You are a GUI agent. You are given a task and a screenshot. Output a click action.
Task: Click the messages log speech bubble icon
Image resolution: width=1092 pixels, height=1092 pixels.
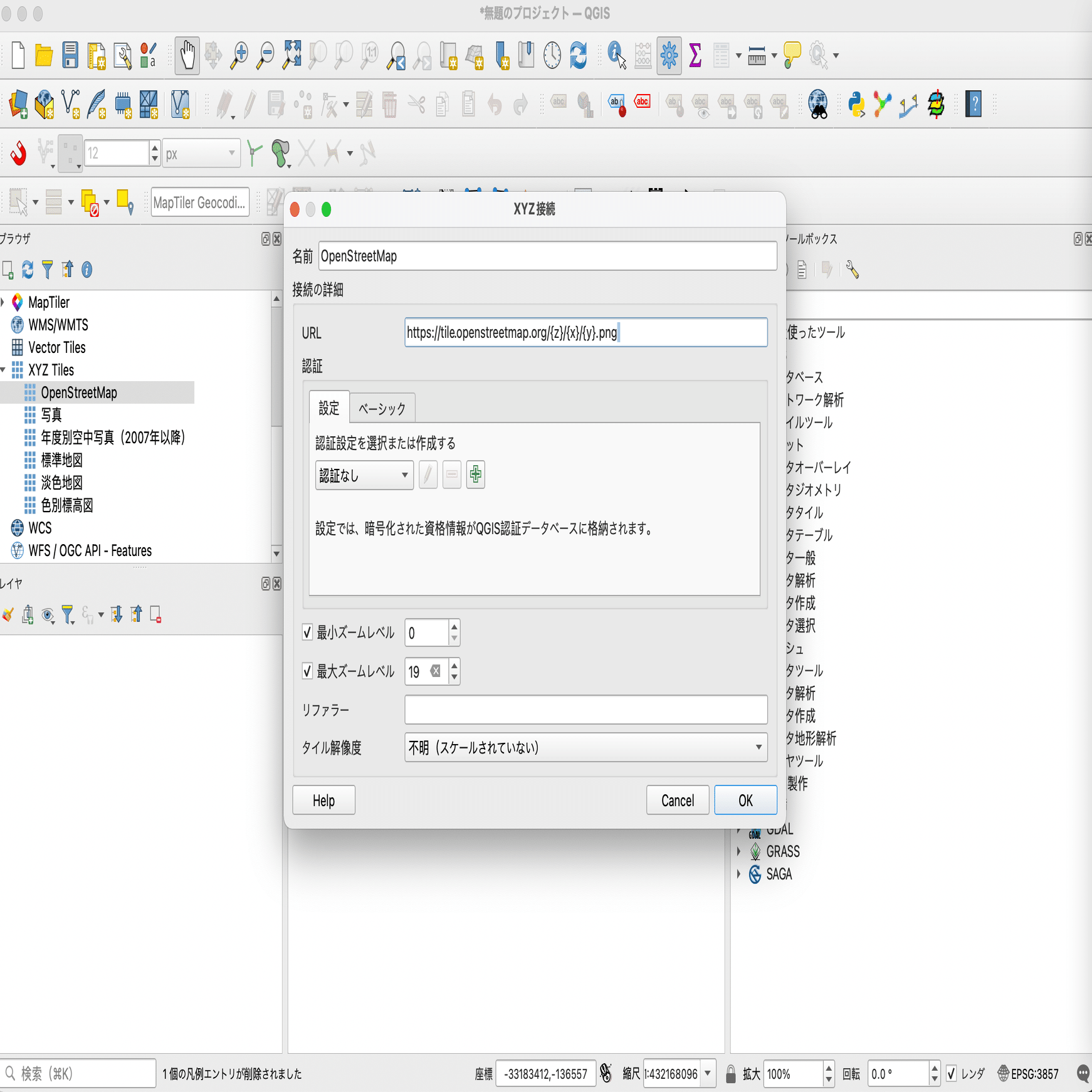point(1083,1074)
